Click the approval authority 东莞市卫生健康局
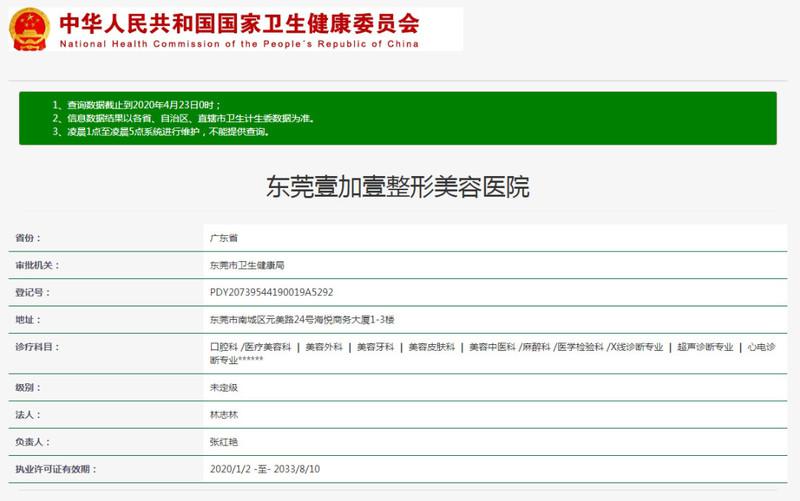The width and height of the screenshot is (800, 501). pos(247,265)
